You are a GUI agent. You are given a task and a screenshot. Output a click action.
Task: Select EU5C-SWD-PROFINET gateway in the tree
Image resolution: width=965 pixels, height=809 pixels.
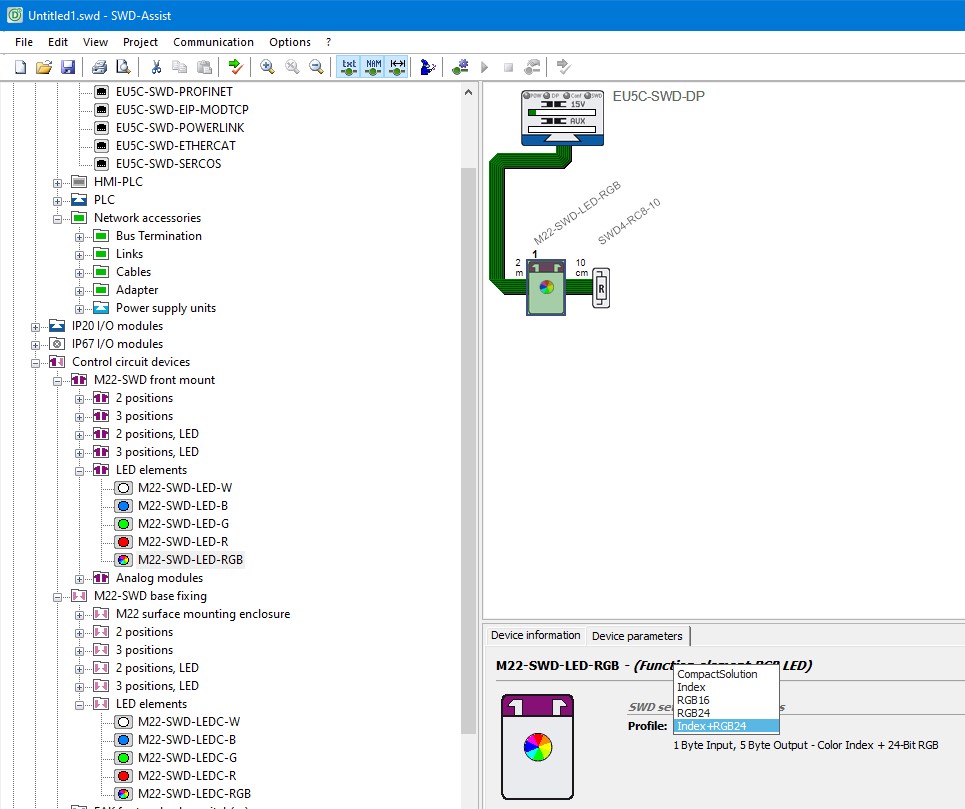point(174,92)
